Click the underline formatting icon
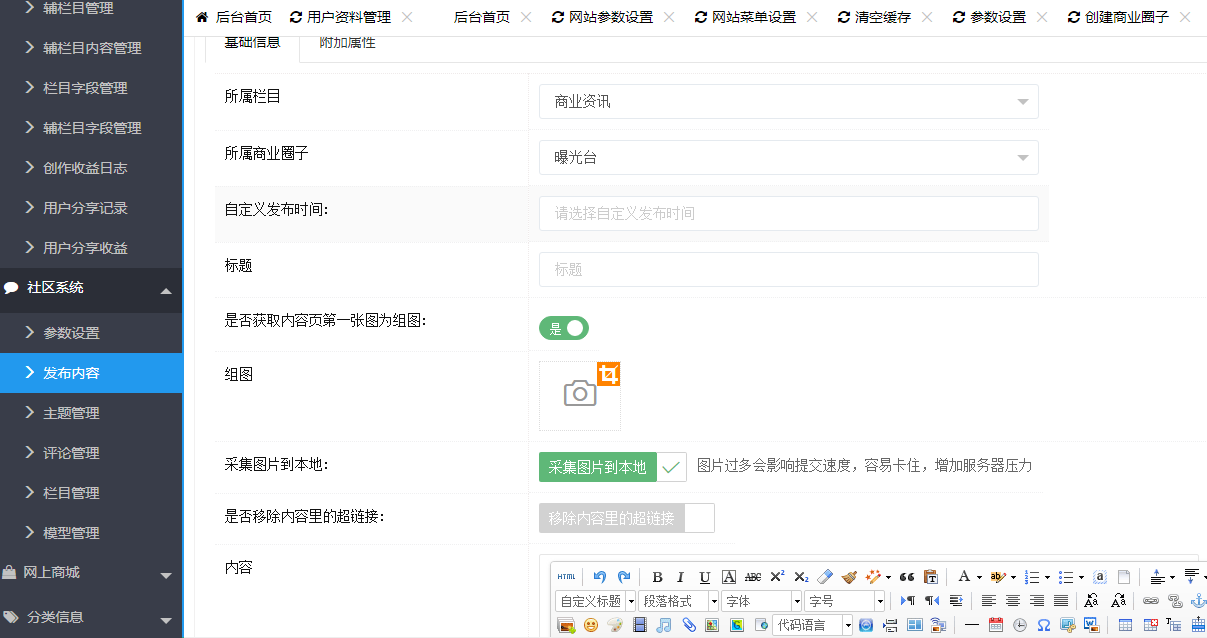Screen dimensions: 1207x638 pyautogui.click(x=704, y=577)
